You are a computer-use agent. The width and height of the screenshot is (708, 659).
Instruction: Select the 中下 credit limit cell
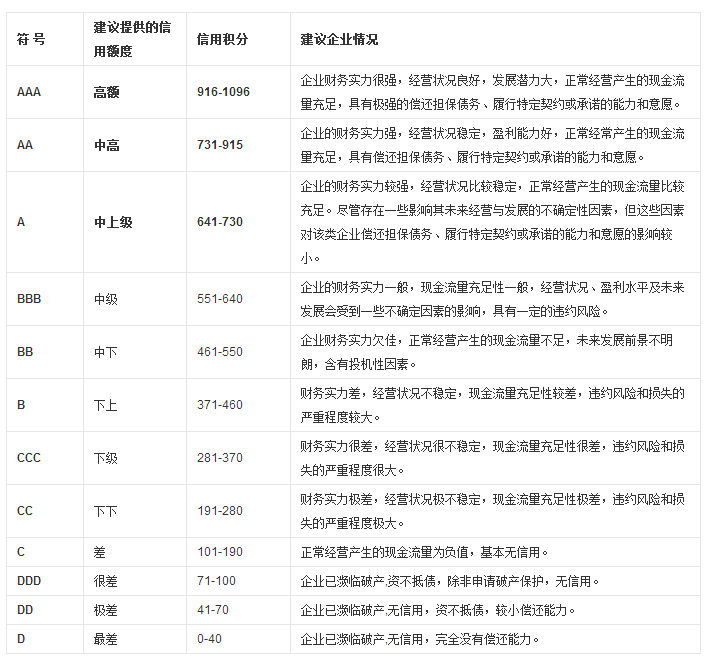(x=106, y=352)
